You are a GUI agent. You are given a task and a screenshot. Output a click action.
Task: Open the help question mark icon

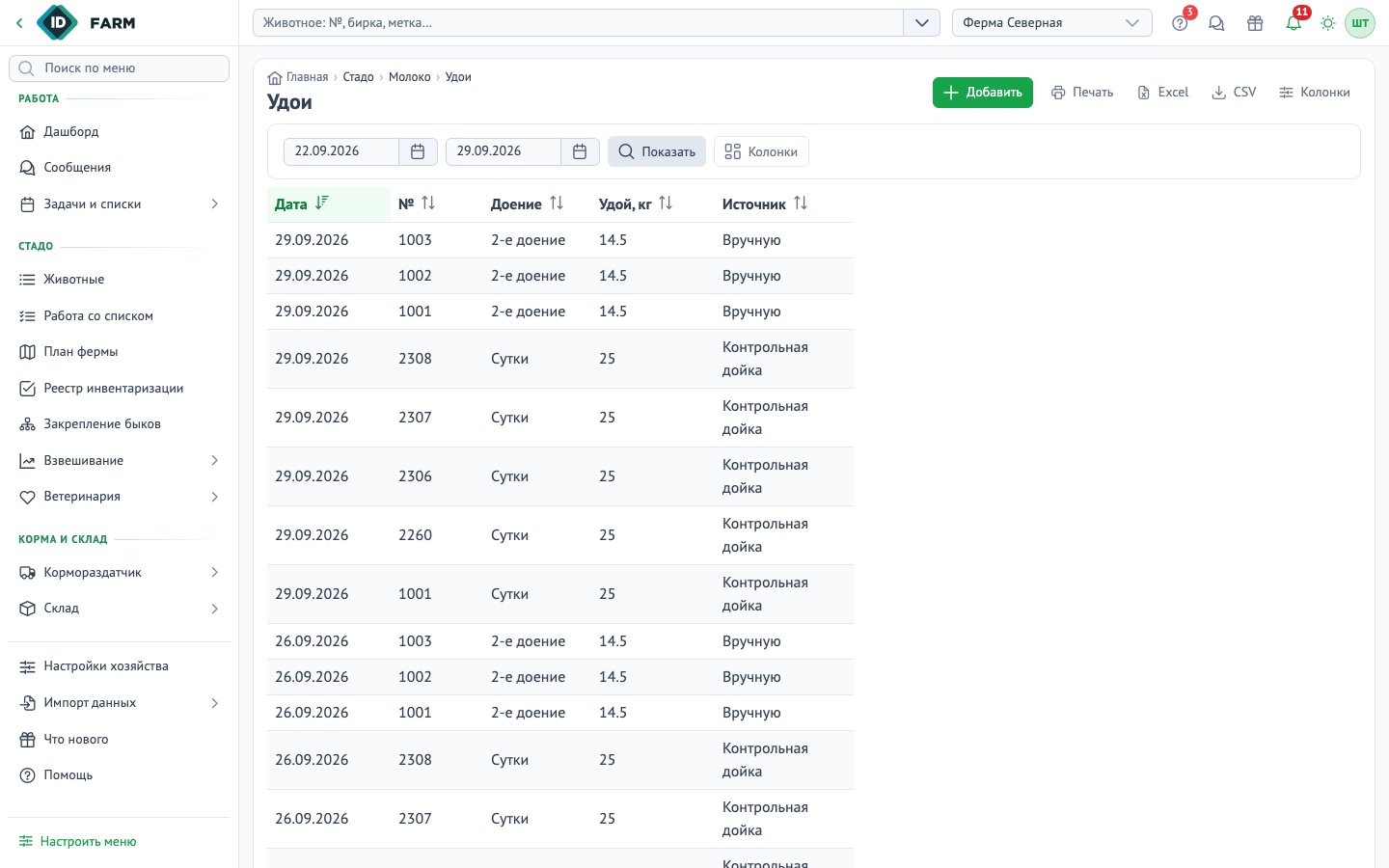1180,23
